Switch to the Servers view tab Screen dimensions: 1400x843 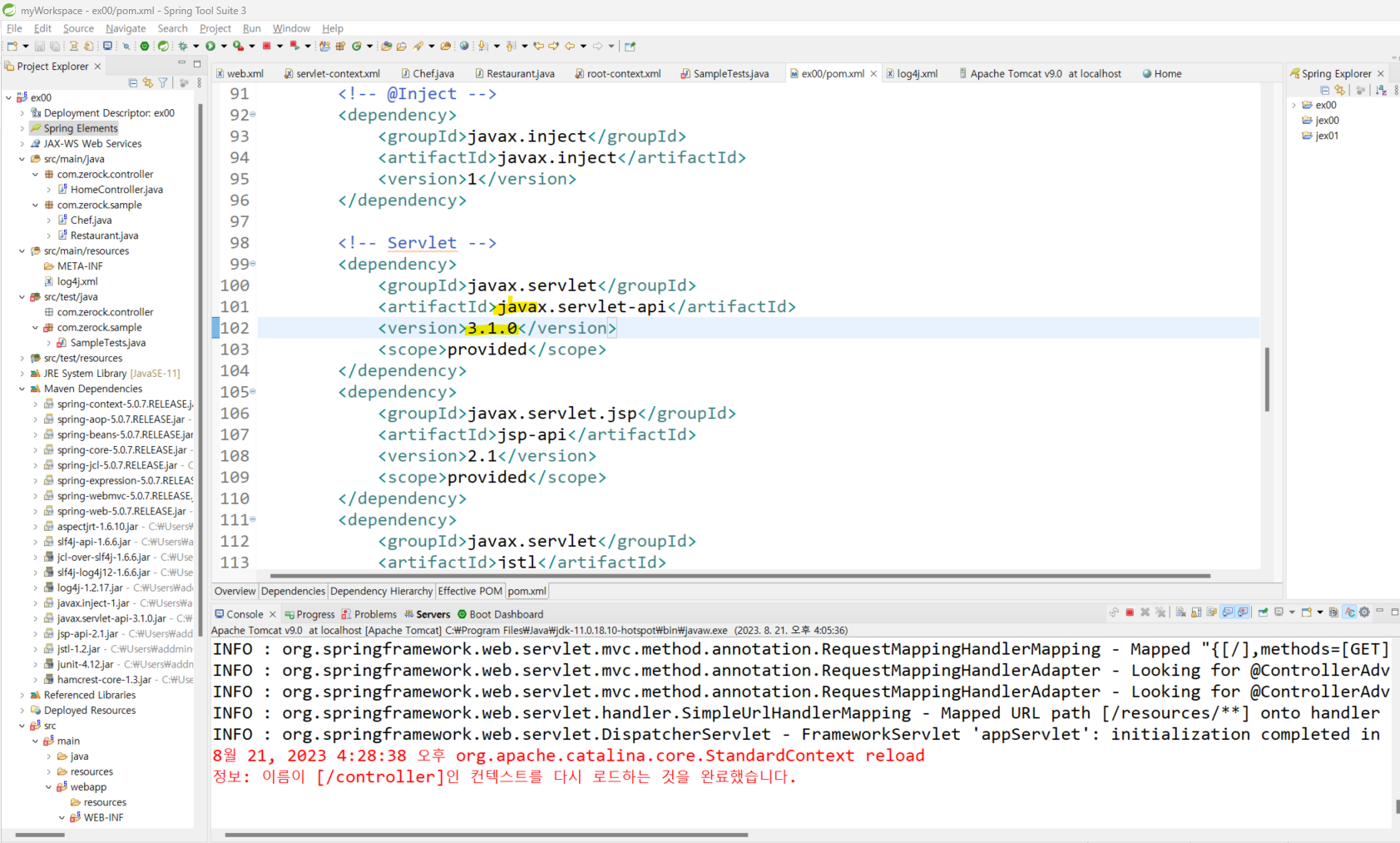point(427,614)
